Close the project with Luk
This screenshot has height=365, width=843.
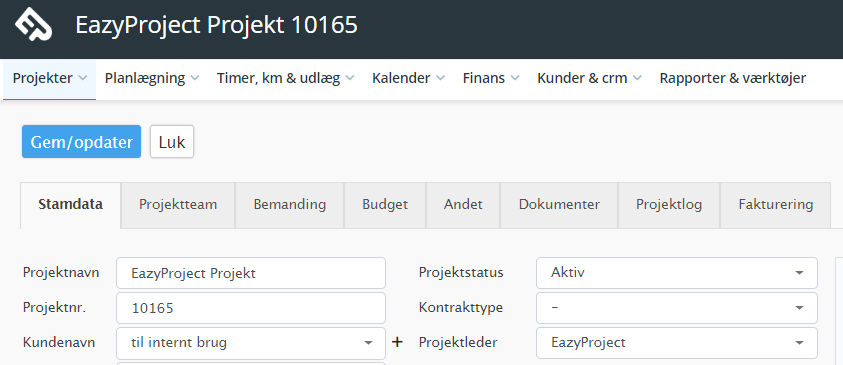172,142
